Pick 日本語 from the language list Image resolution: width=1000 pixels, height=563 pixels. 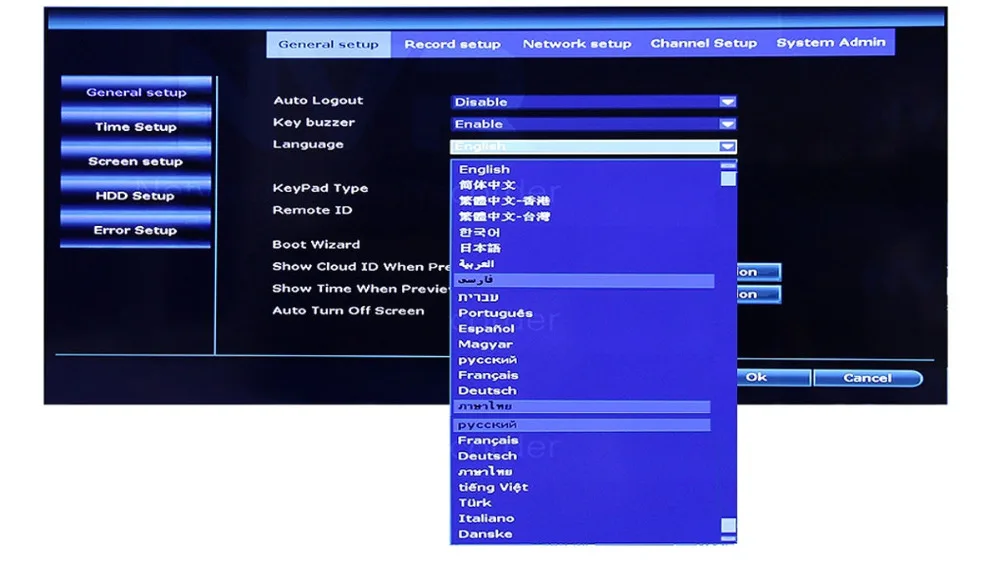(x=480, y=248)
